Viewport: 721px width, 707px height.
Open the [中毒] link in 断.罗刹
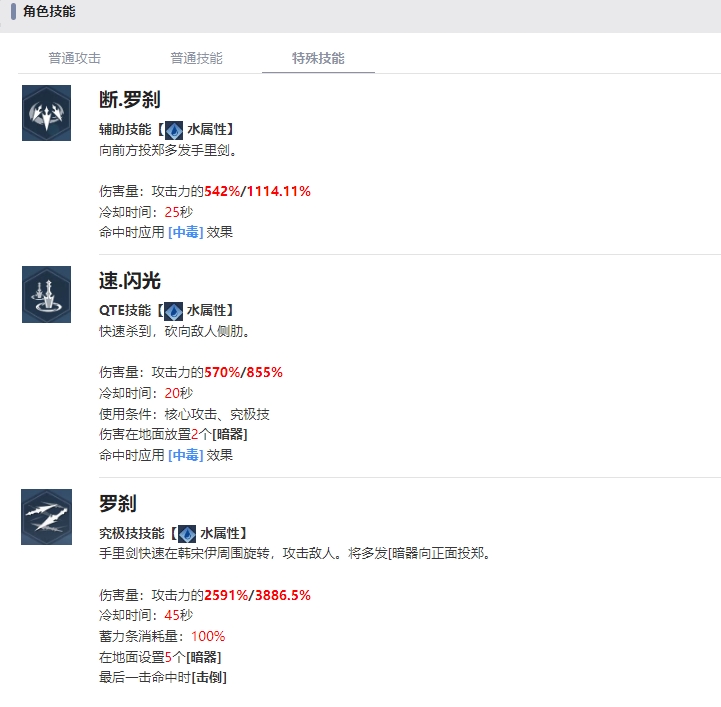coord(186,232)
